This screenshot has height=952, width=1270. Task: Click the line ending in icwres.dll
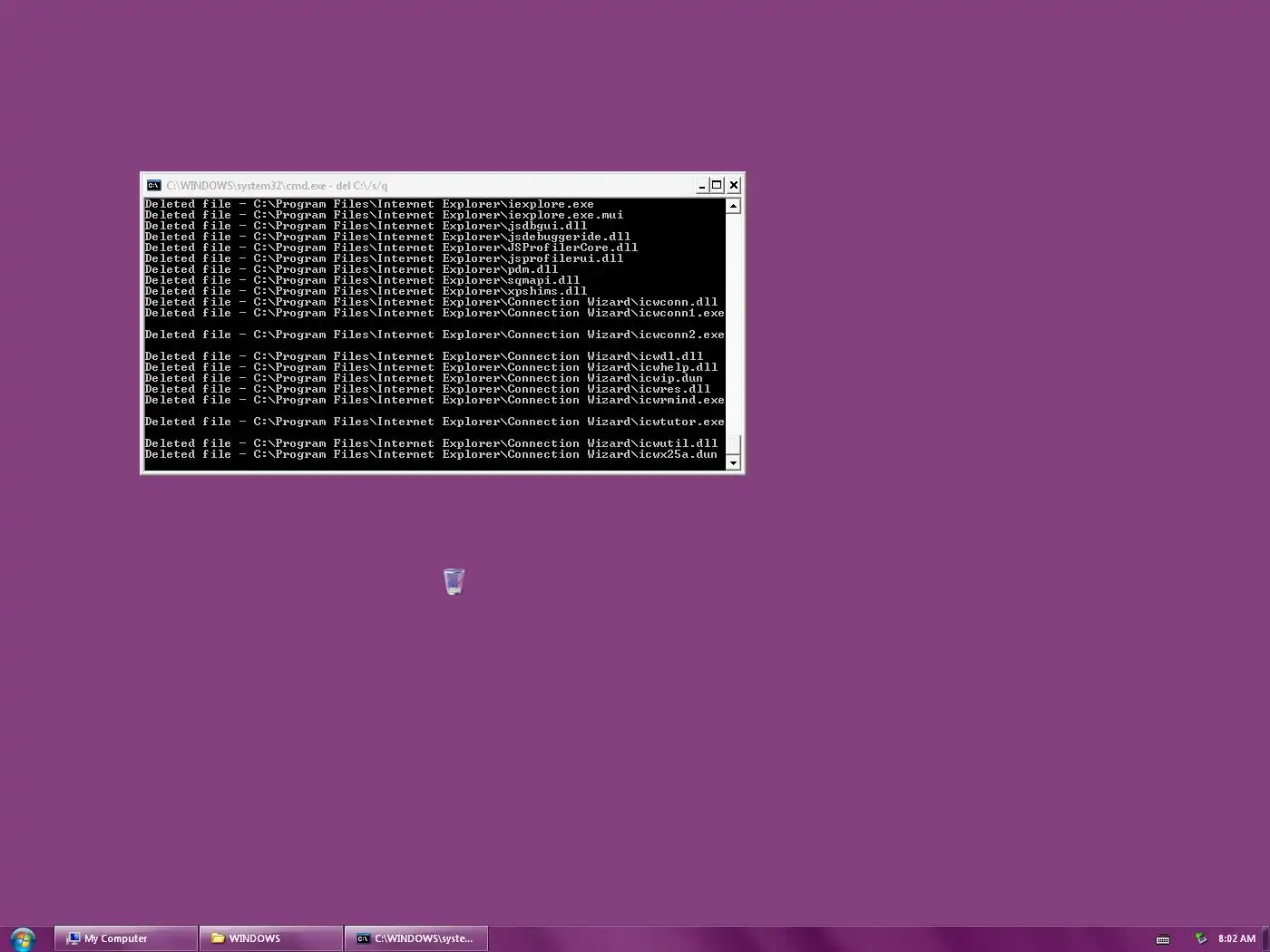pos(428,389)
